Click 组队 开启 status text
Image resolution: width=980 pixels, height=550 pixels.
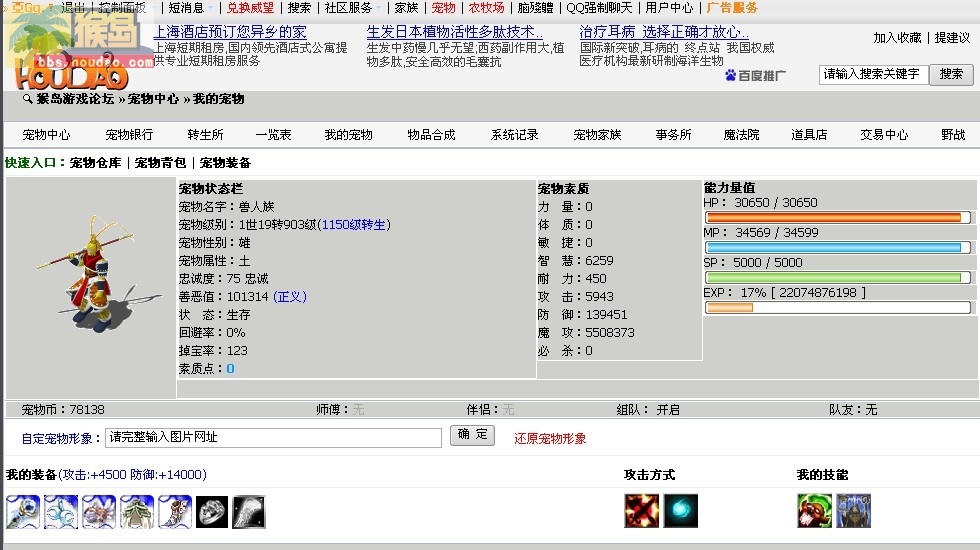coord(648,410)
